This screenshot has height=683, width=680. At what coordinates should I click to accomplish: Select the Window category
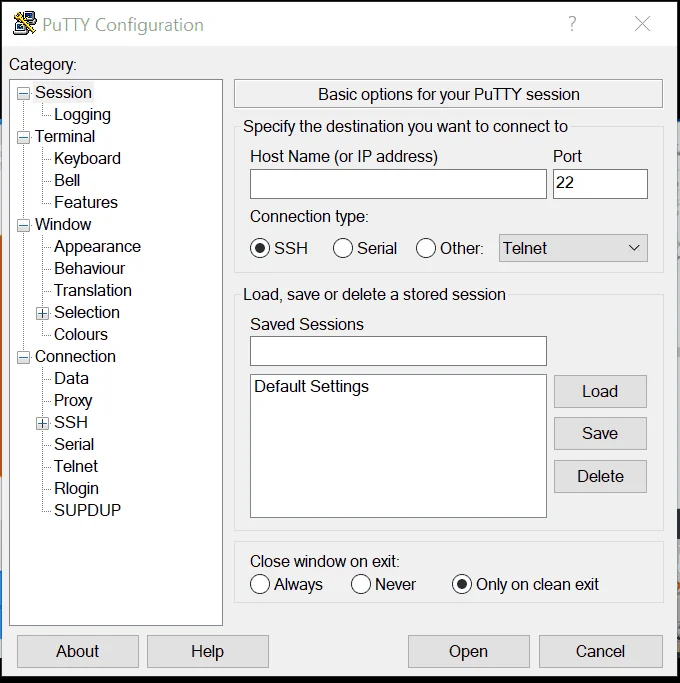point(63,224)
